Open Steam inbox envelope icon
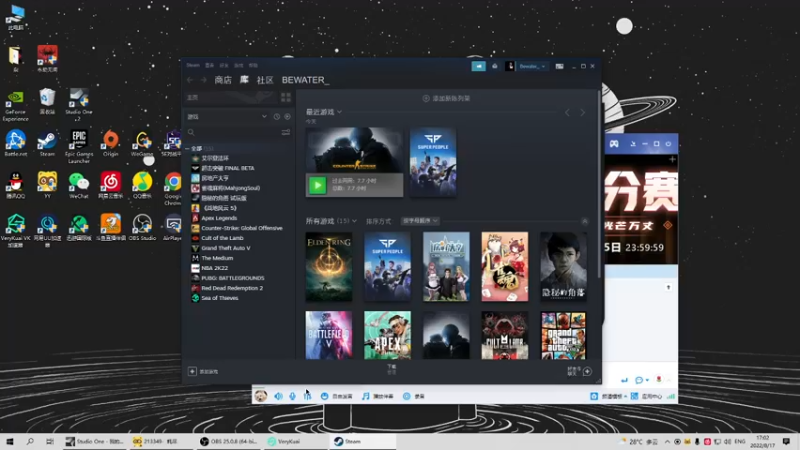The image size is (800, 450). pyautogui.click(x=494, y=66)
